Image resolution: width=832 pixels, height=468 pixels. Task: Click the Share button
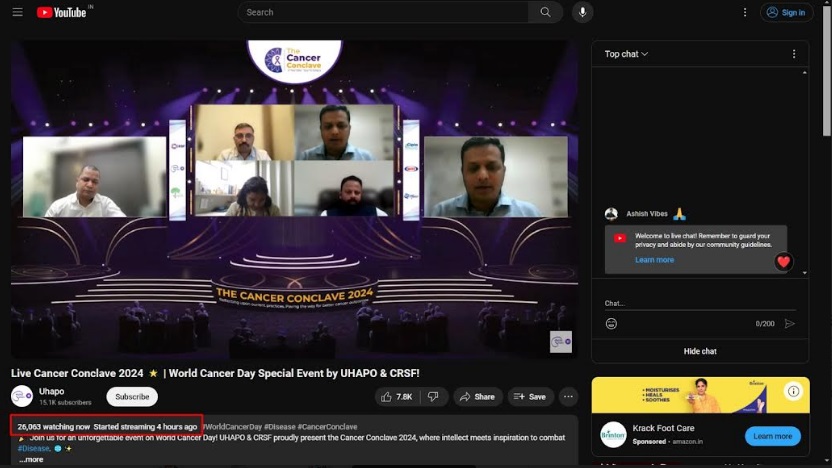point(477,397)
